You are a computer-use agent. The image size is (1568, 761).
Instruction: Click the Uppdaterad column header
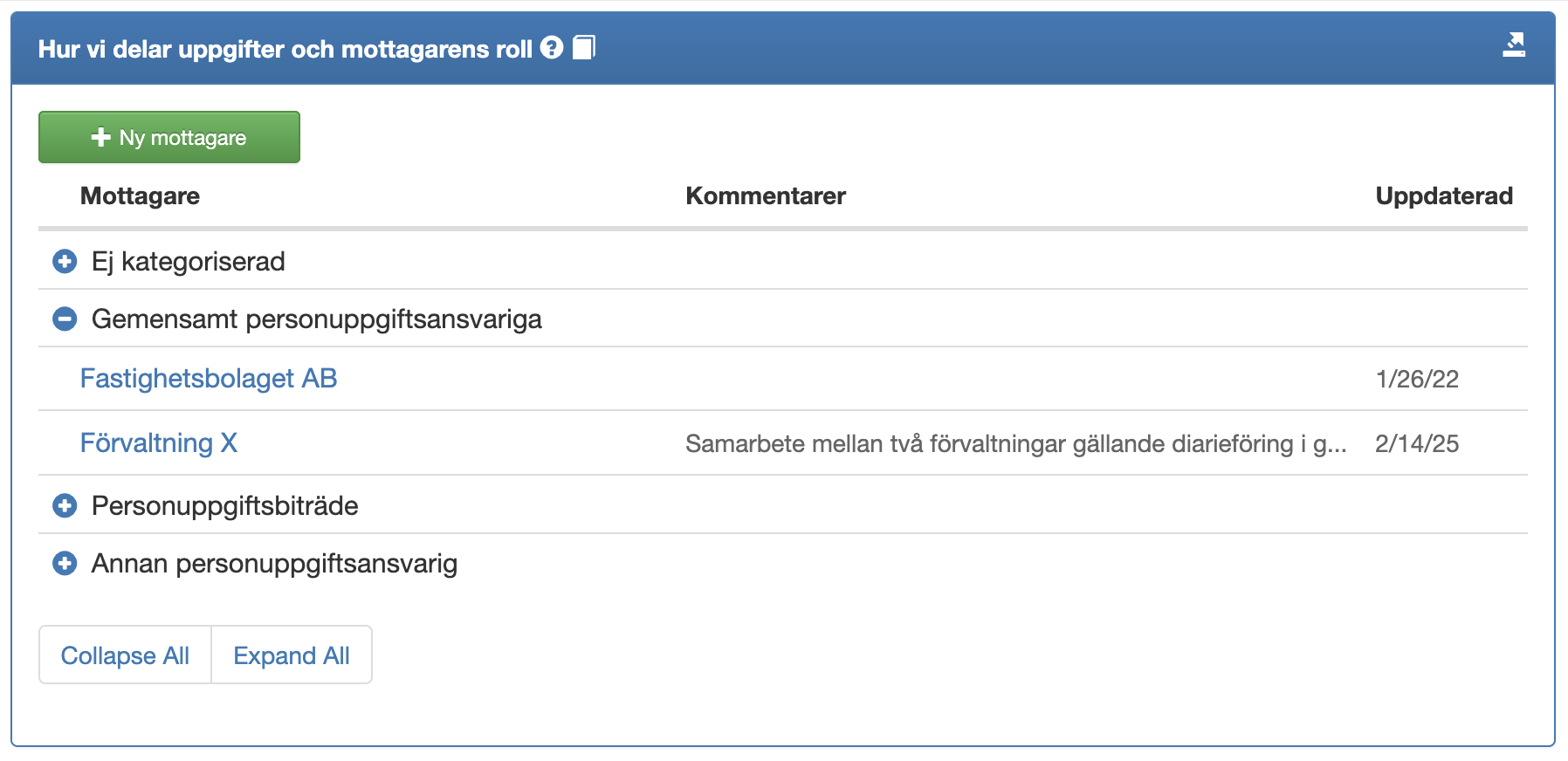coord(1444,196)
